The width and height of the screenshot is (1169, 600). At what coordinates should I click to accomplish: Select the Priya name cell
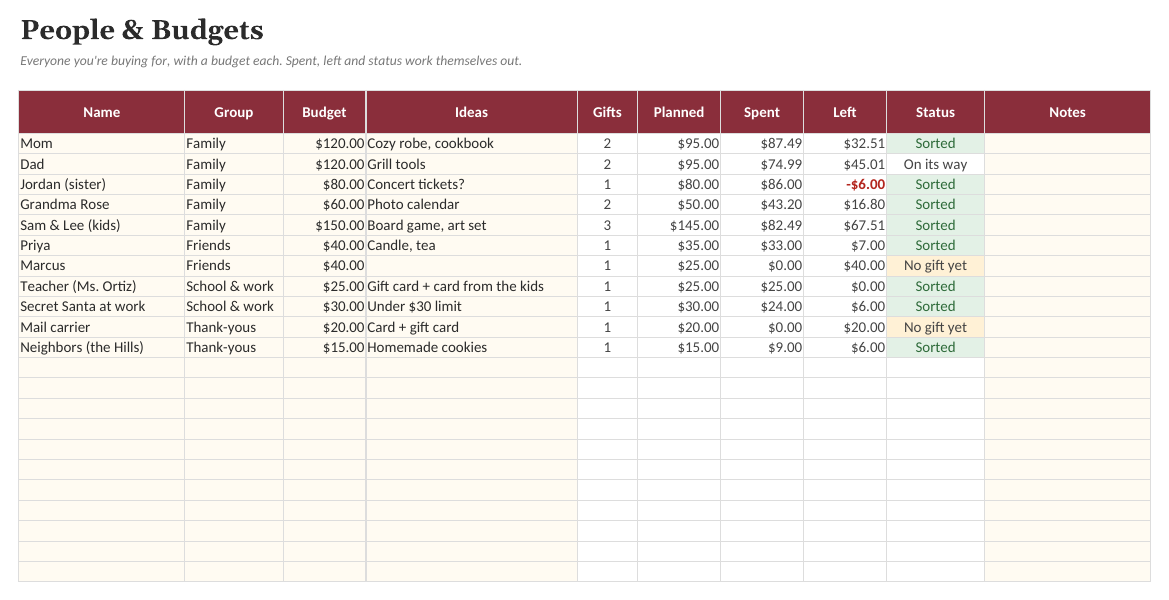tap(101, 245)
